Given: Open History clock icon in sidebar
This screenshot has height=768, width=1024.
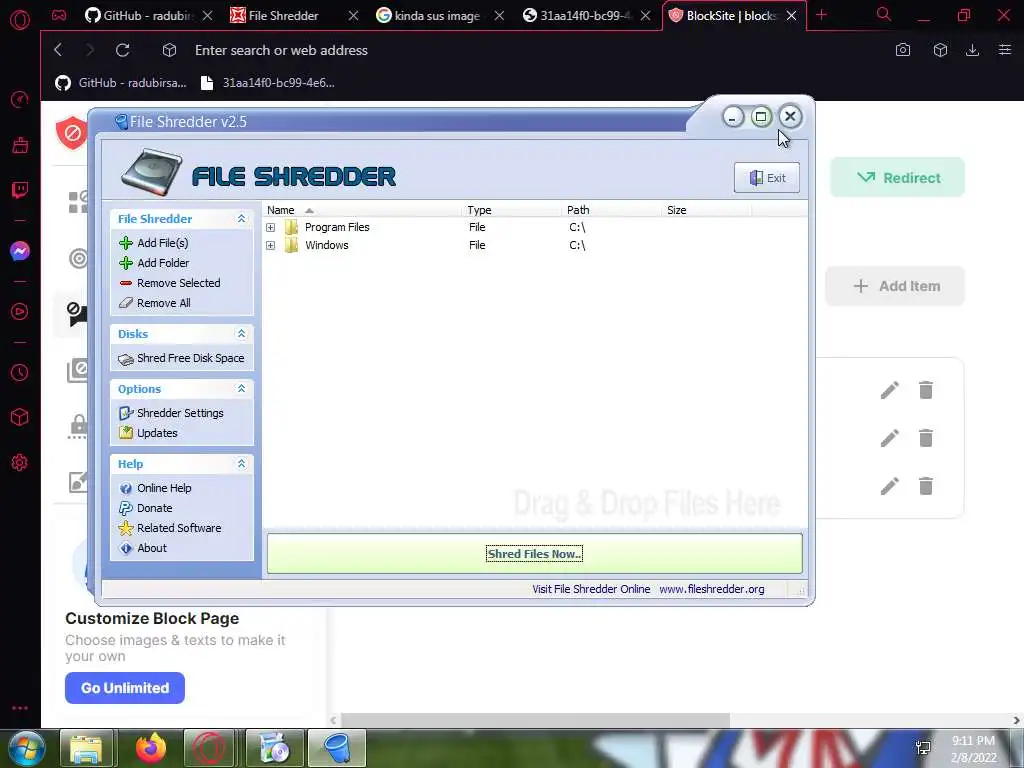Looking at the screenshot, I should coord(20,372).
